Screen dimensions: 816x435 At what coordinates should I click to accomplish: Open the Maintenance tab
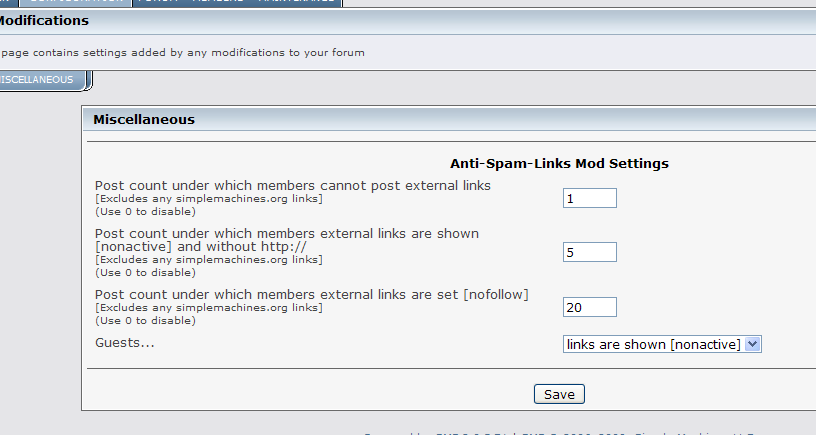coord(298,2)
